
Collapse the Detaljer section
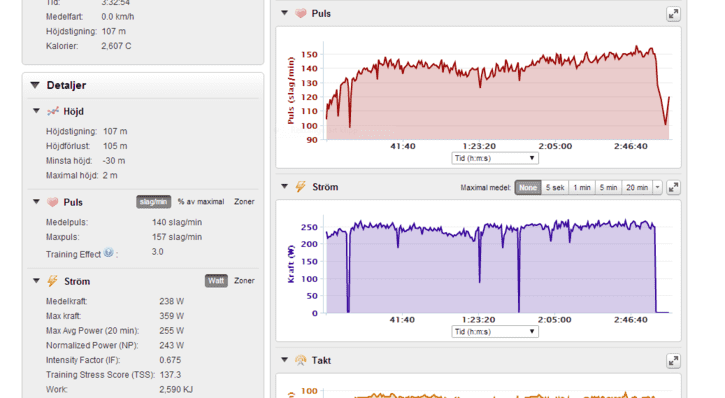pyautogui.click(x=35, y=85)
